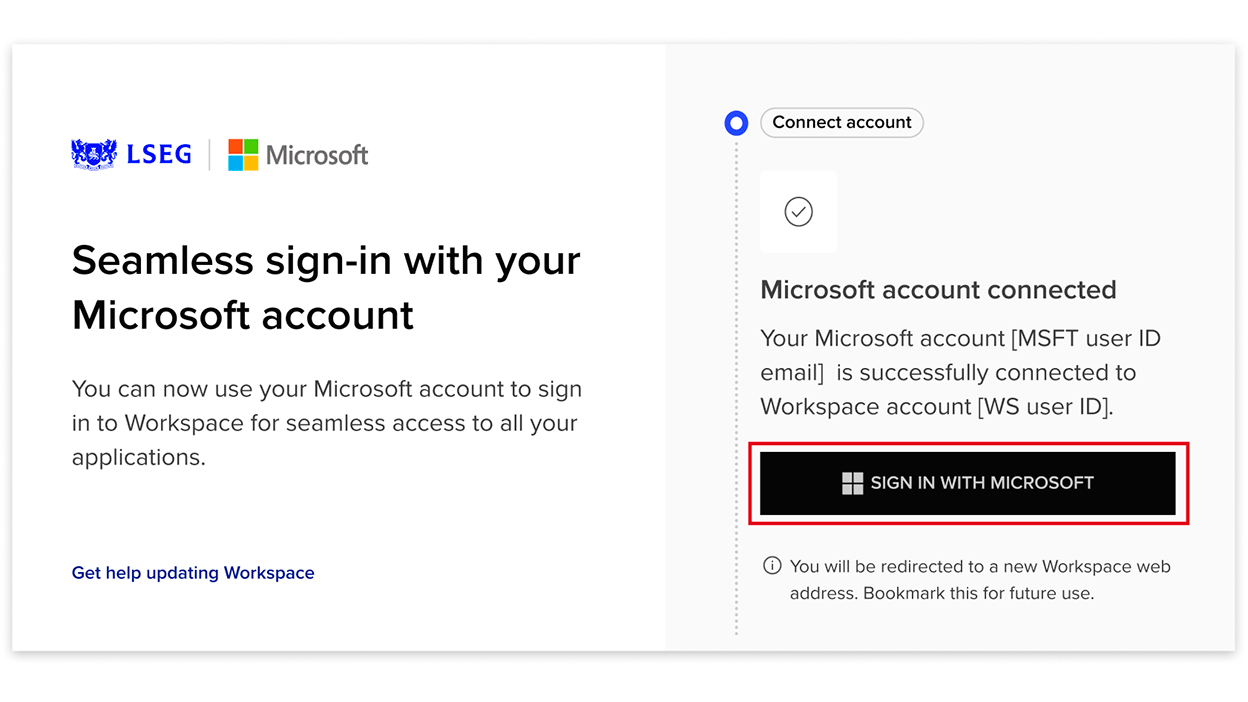
Task: Click the LSEG logo
Action: click(x=131, y=154)
